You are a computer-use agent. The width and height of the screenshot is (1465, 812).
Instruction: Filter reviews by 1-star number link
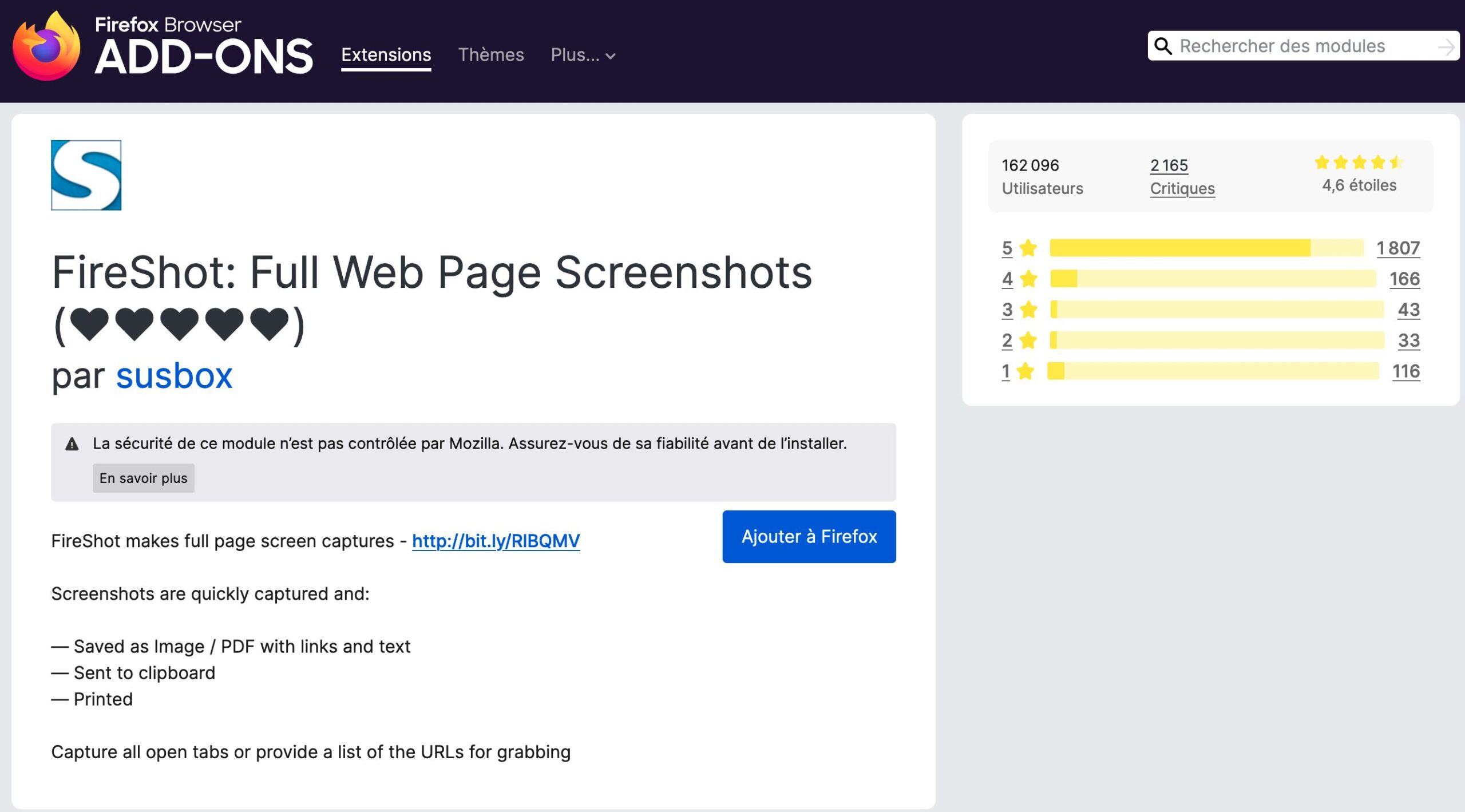pos(1005,372)
